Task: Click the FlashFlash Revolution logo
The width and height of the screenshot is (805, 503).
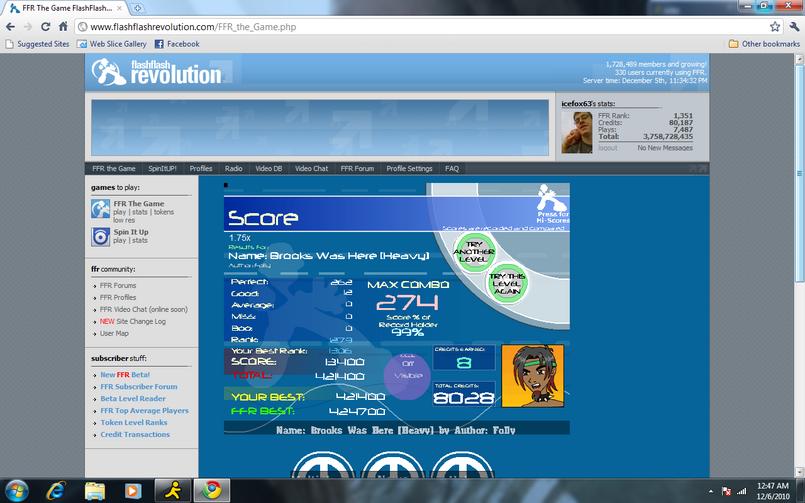Action: (157, 72)
